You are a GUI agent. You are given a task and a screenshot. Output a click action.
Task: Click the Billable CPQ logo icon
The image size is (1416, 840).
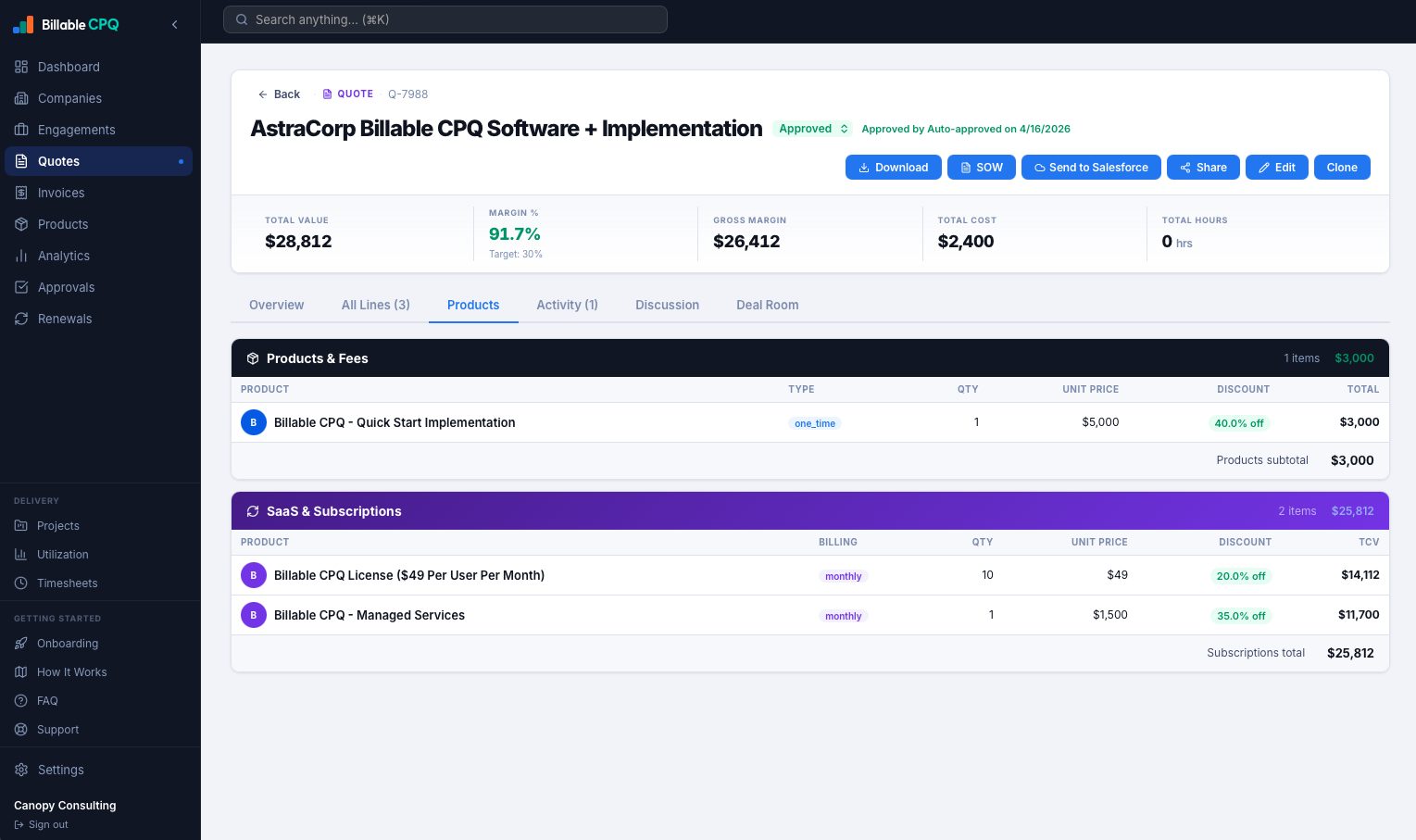click(23, 25)
